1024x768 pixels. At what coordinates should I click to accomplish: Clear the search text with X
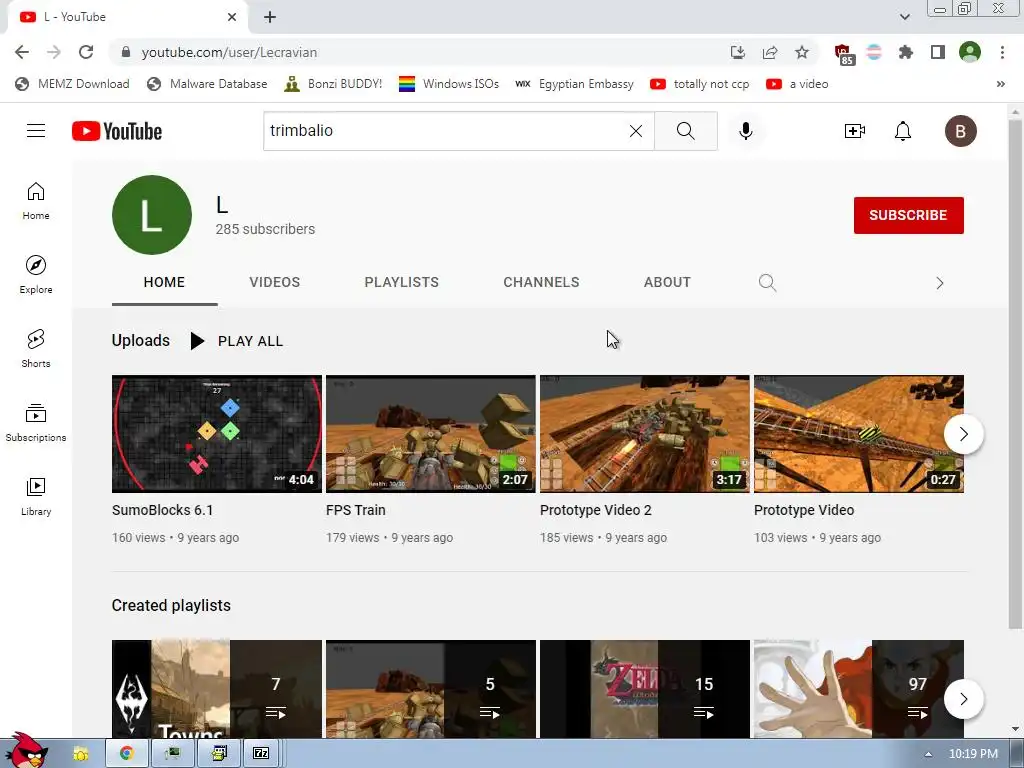tap(635, 131)
